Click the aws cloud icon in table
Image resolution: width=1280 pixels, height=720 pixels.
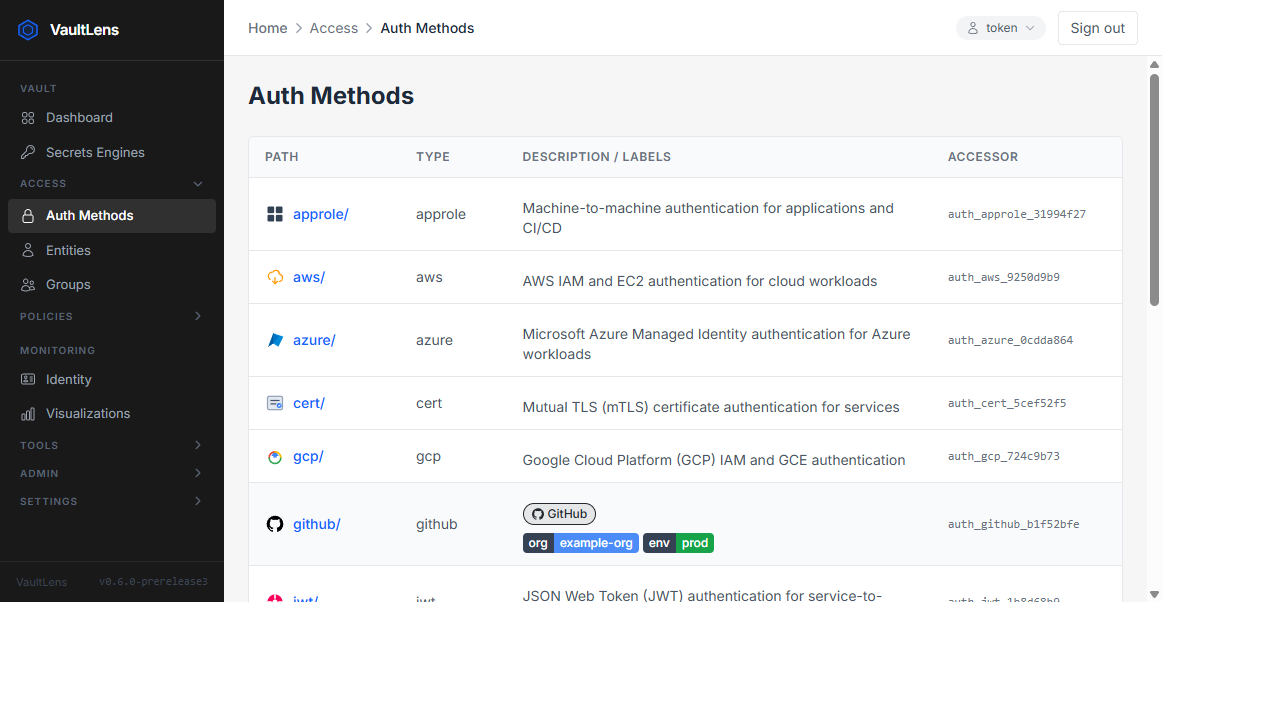[275, 277]
